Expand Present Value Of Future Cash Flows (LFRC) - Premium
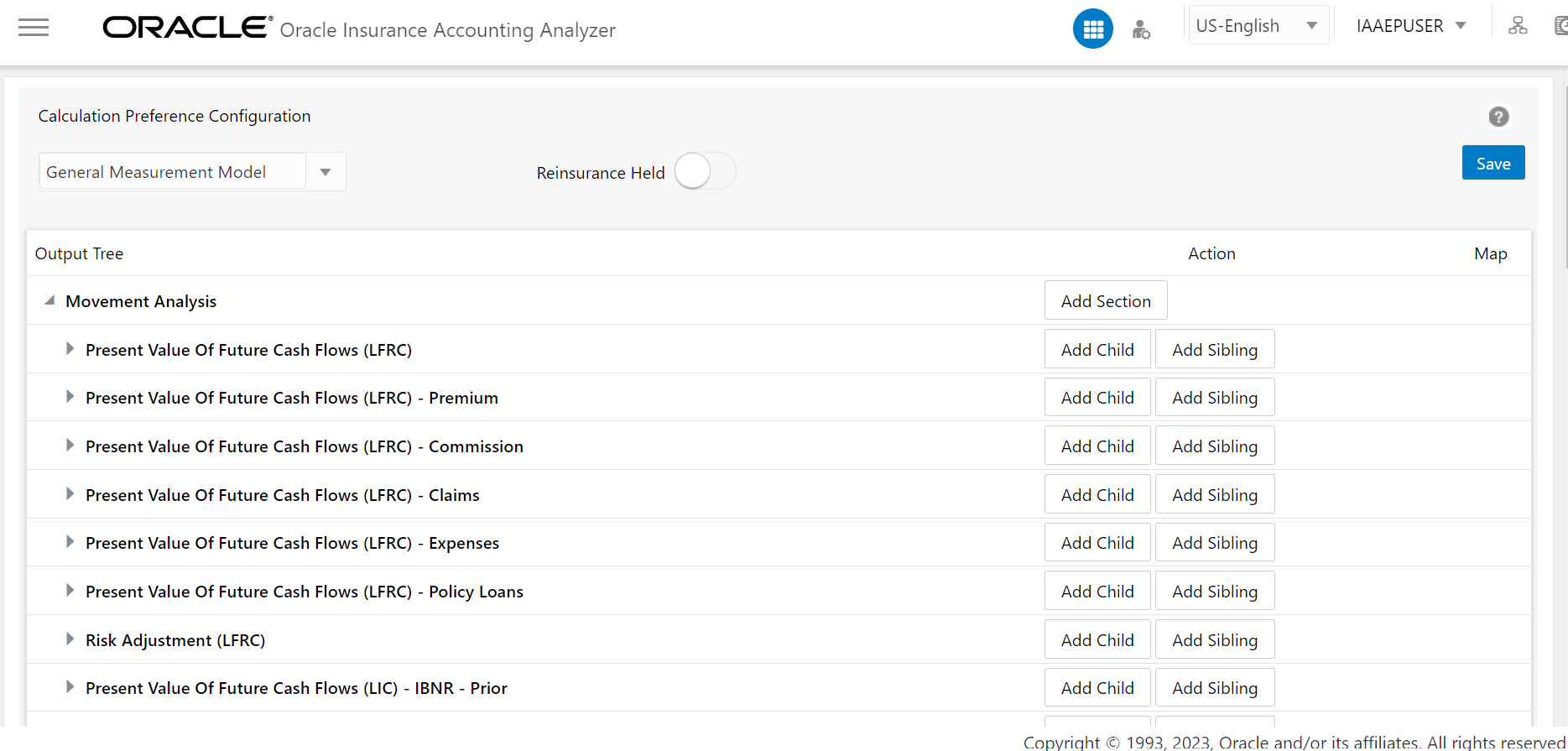The image size is (1568, 751). pos(70,397)
